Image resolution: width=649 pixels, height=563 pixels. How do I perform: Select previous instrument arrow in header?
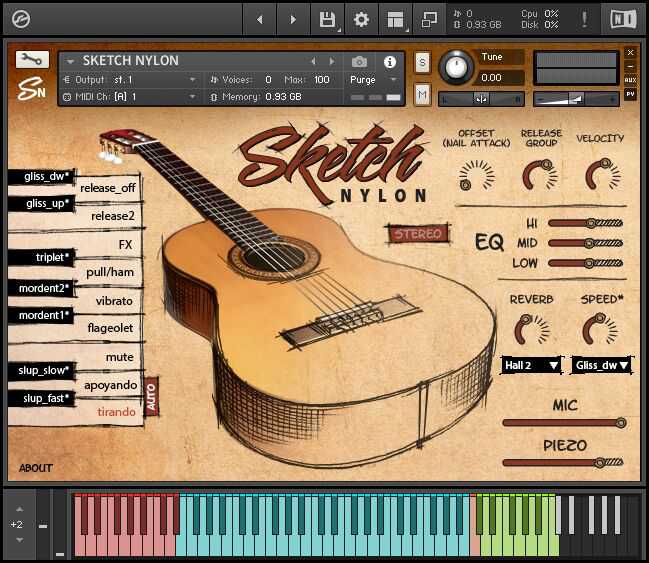[x=313, y=62]
